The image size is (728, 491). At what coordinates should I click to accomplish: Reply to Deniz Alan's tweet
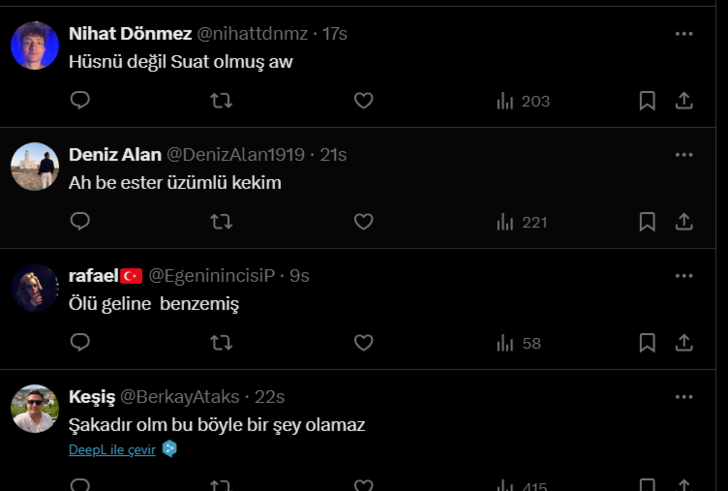point(81,221)
